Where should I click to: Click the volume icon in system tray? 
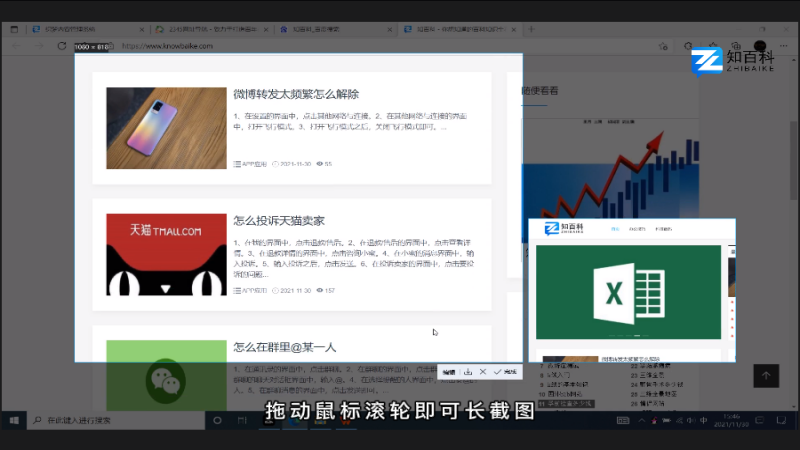(691, 420)
